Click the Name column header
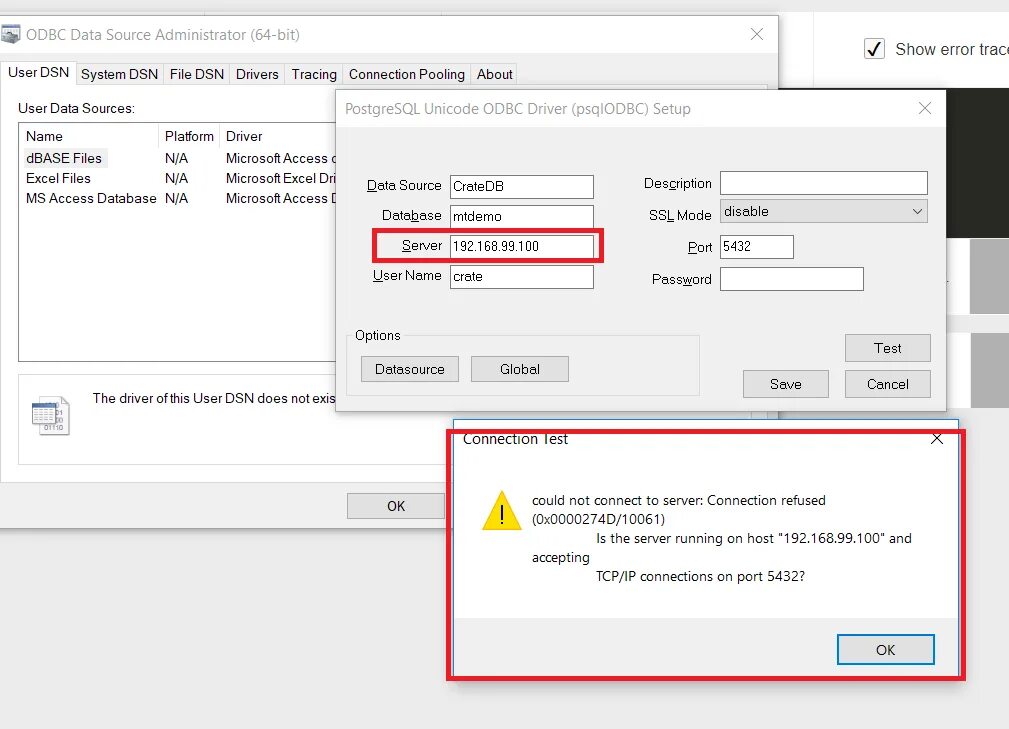 coord(89,136)
